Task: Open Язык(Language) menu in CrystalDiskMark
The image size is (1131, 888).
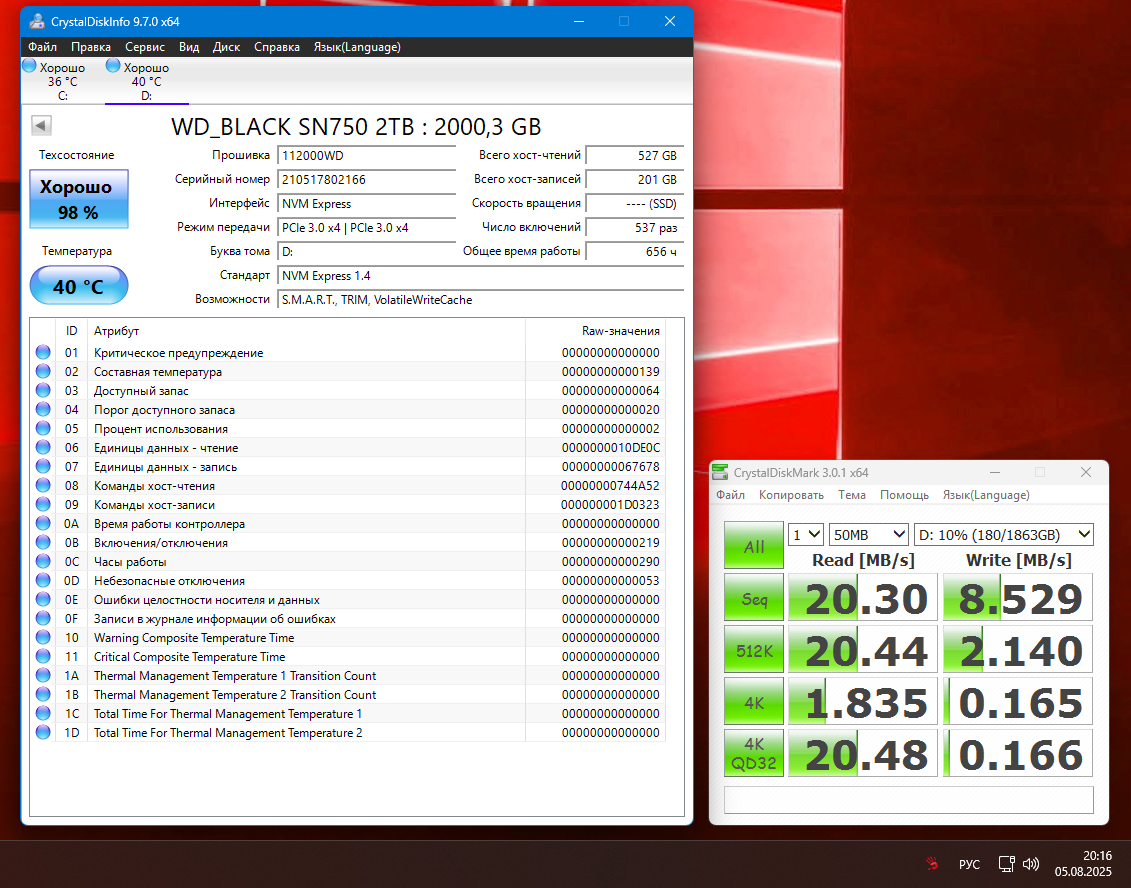Action: (x=986, y=495)
